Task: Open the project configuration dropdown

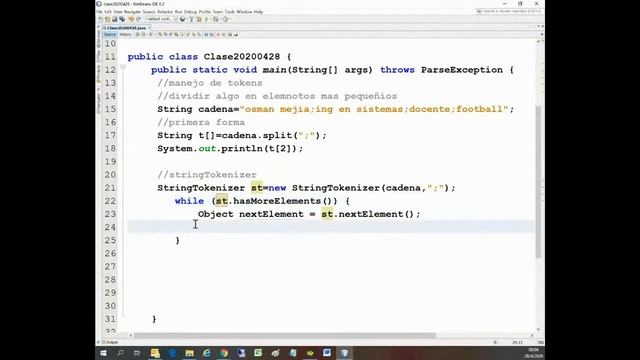Action: (x=162, y=19)
